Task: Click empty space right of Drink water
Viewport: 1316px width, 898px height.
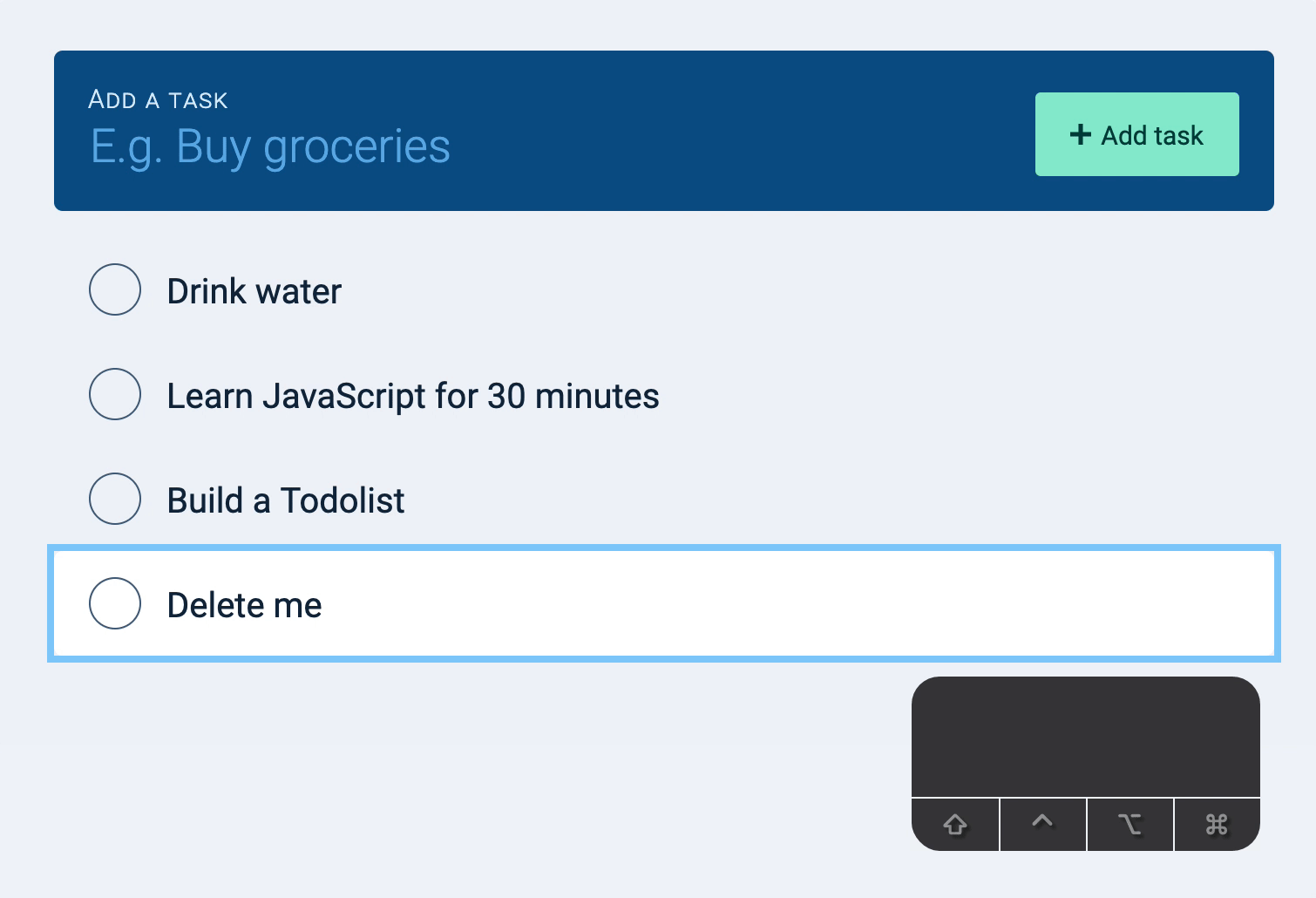Action: [x=784, y=291]
